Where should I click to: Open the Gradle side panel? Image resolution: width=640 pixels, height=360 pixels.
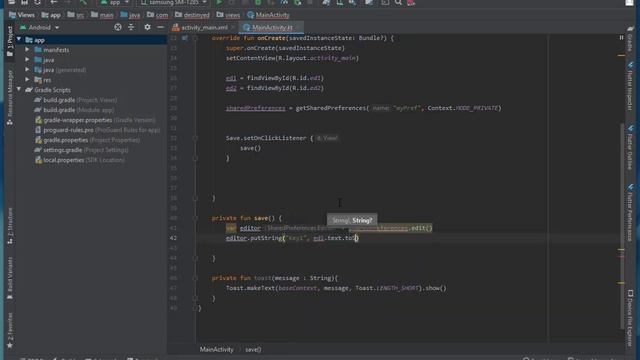click(630, 39)
